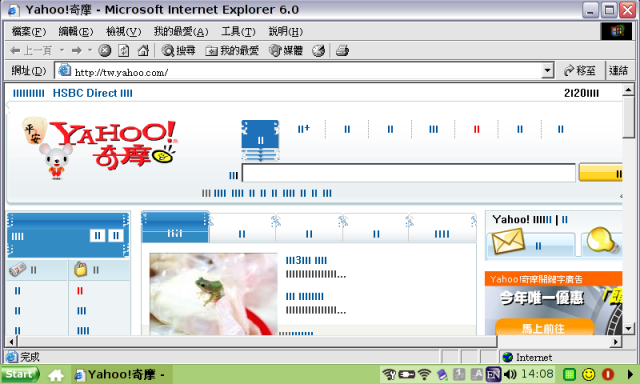
Task: Open the 工具(T) menu
Action: (238, 31)
